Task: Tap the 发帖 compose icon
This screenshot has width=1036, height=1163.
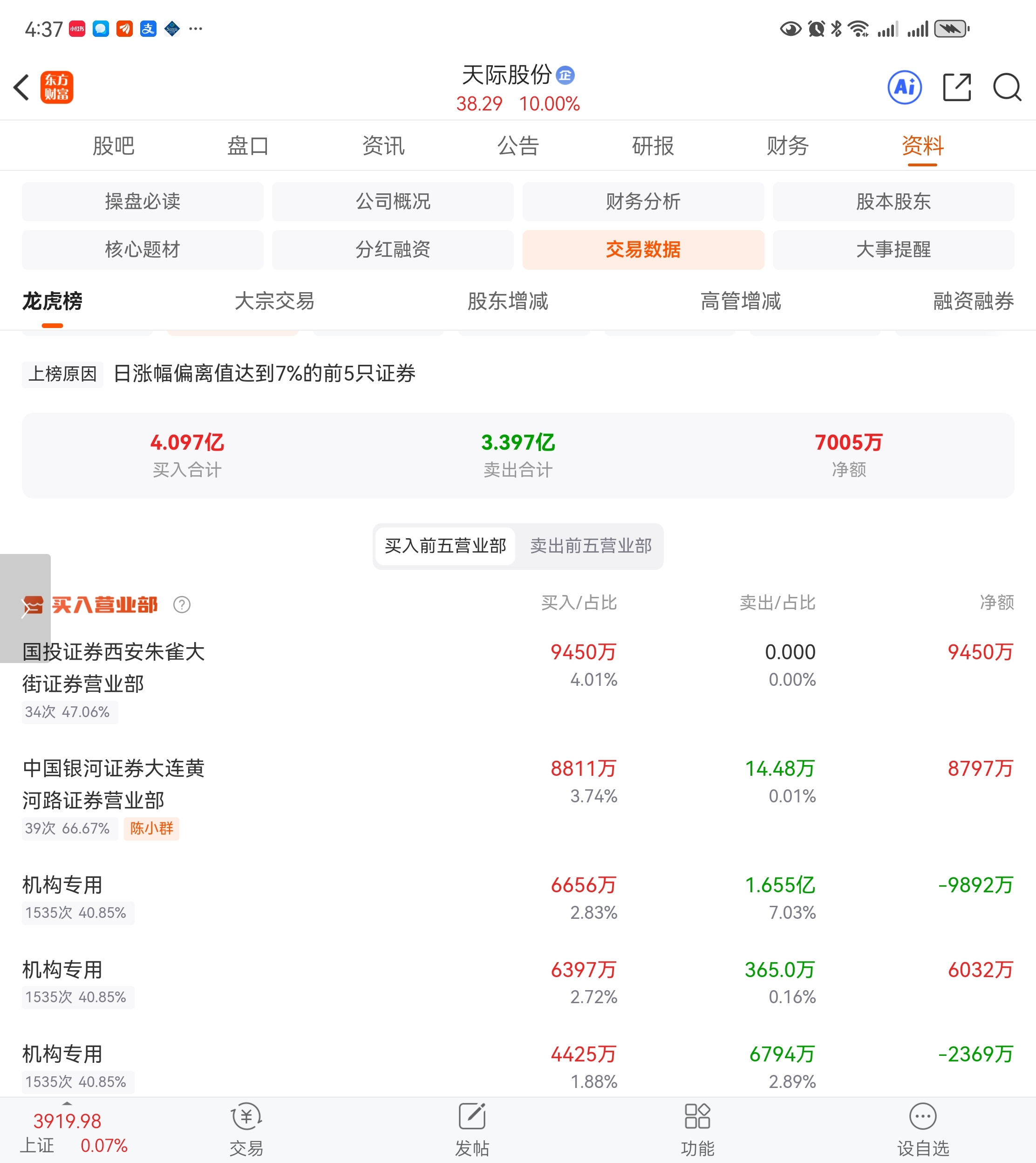Action: 472,1117
